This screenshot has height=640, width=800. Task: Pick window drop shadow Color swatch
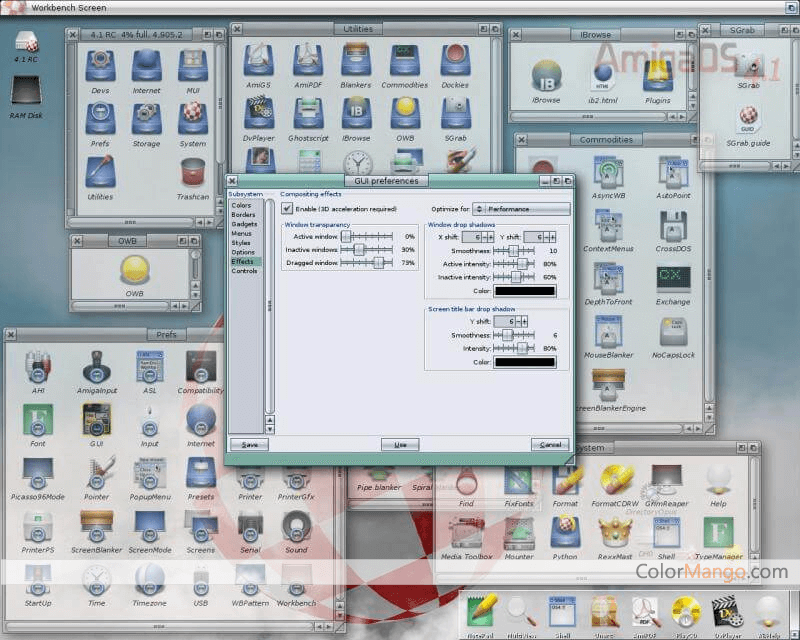(x=524, y=291)
